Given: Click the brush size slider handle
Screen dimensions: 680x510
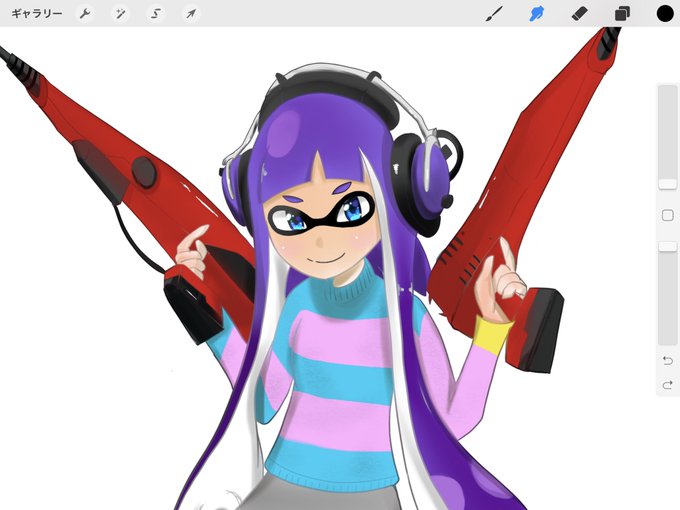Looking at the screenshot, I should pyautogui.click(x=668, y=184).
